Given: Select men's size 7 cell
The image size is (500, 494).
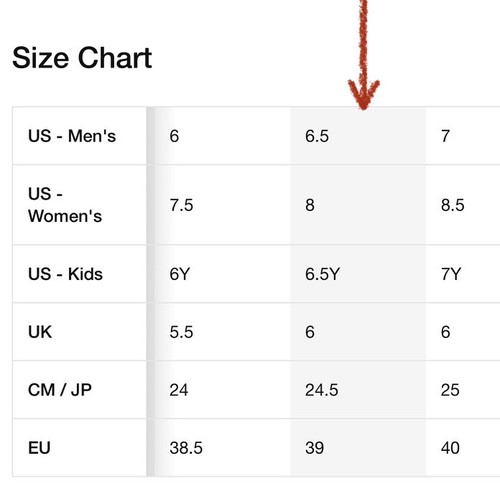Looking at the screenshot, I should click(x=463, y=136).
